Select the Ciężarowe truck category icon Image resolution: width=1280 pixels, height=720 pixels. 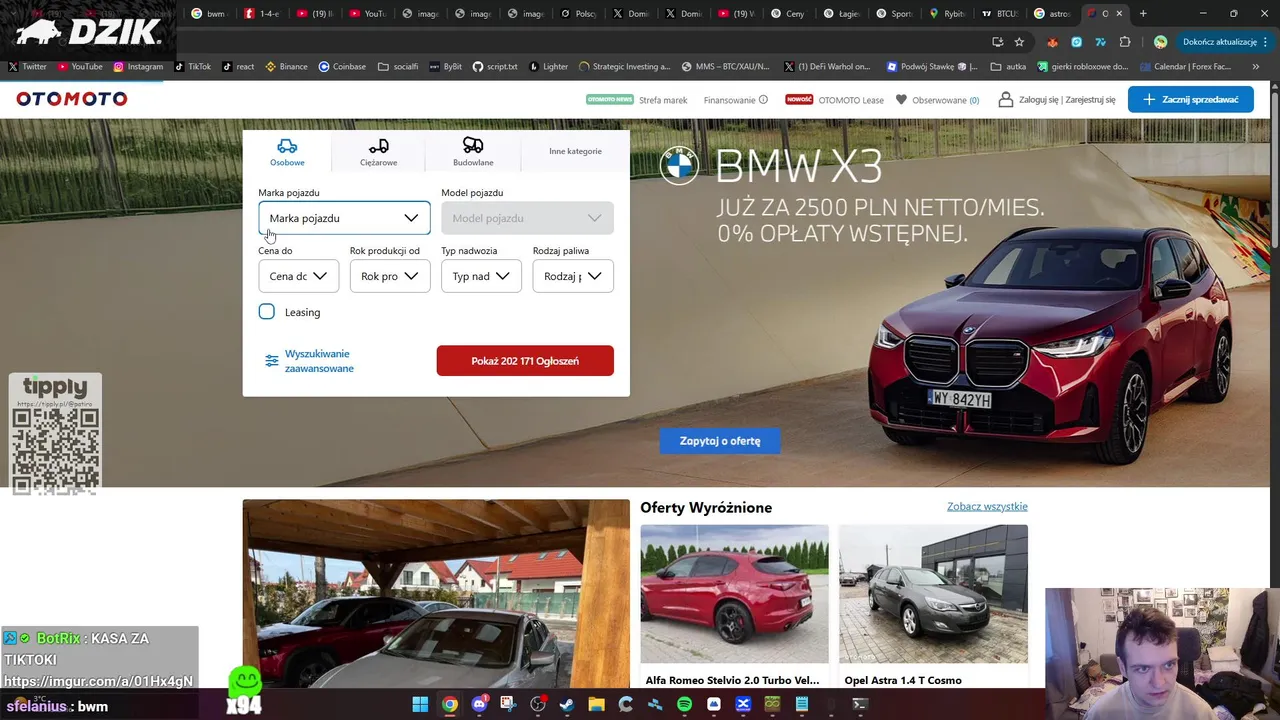coord(378,146)
